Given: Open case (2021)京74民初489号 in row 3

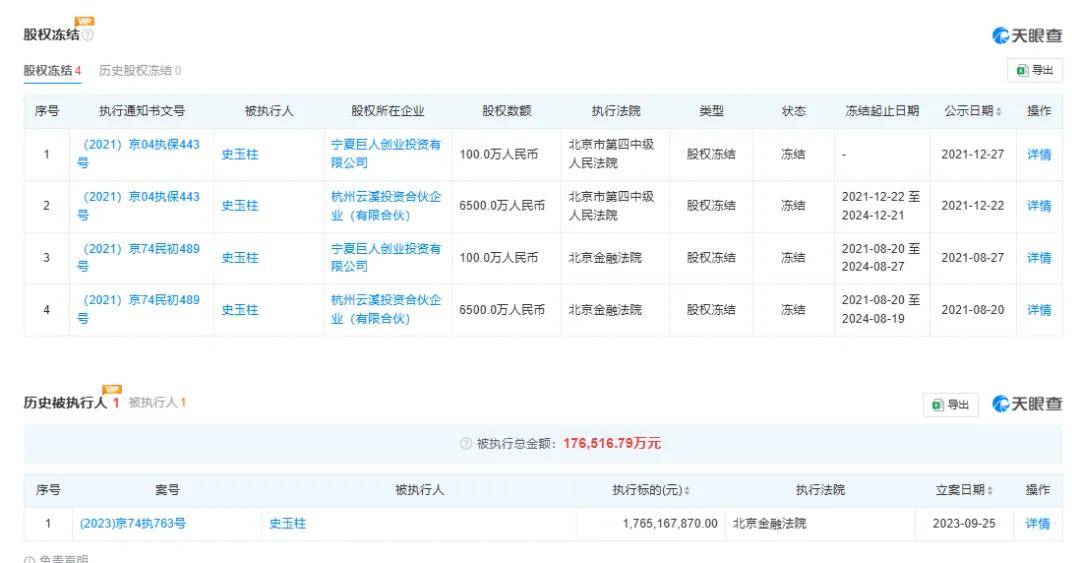Looking at the screenshot, I should pos(138,257).
